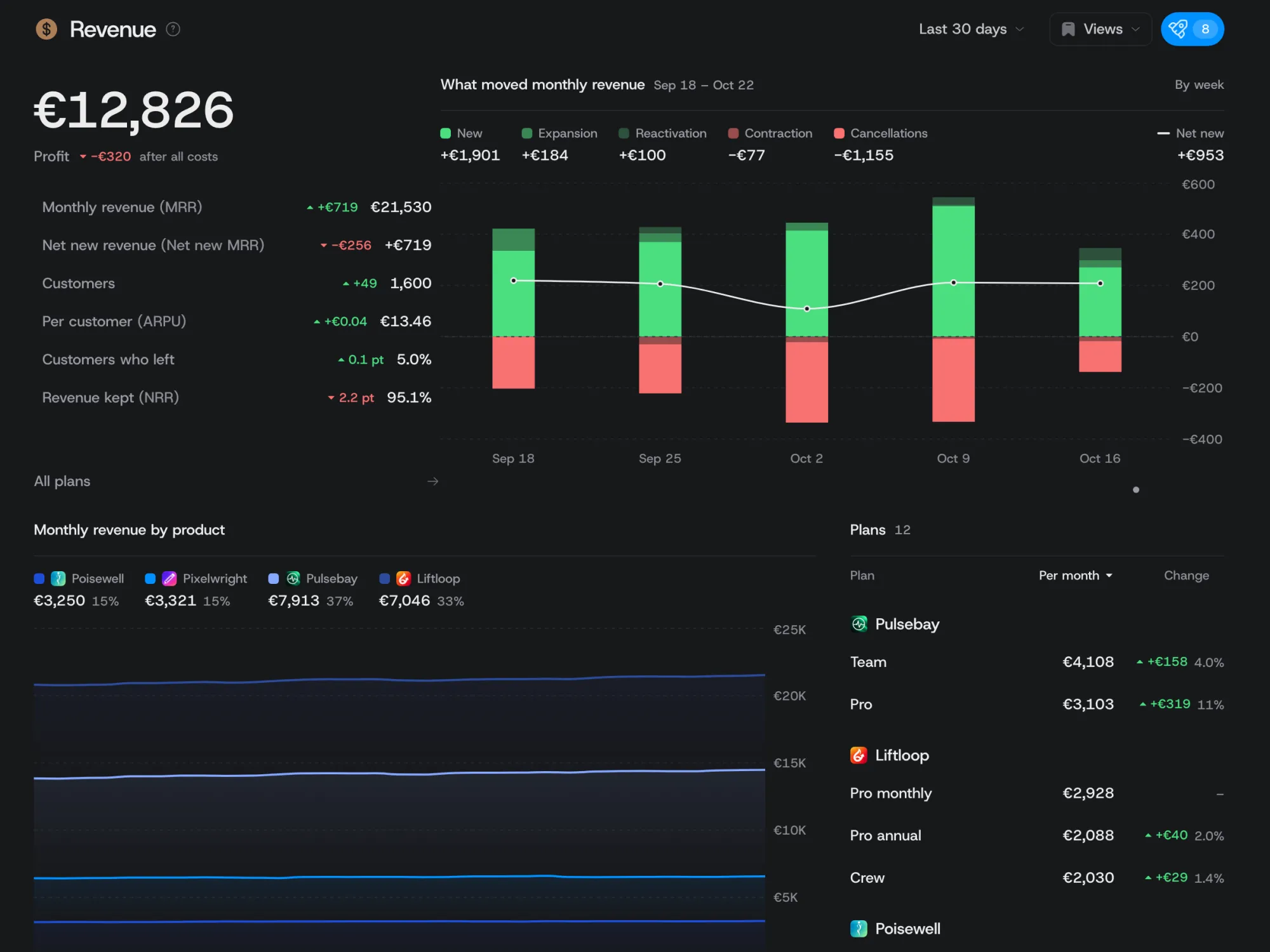Click the Sep 18 bar in the chart
Image resolution: width=1270 pixels, height=952 pixels.
513,308
